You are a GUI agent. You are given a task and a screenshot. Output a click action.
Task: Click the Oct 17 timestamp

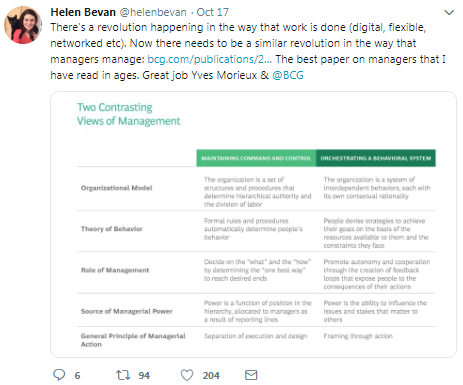tap(213, 12)
